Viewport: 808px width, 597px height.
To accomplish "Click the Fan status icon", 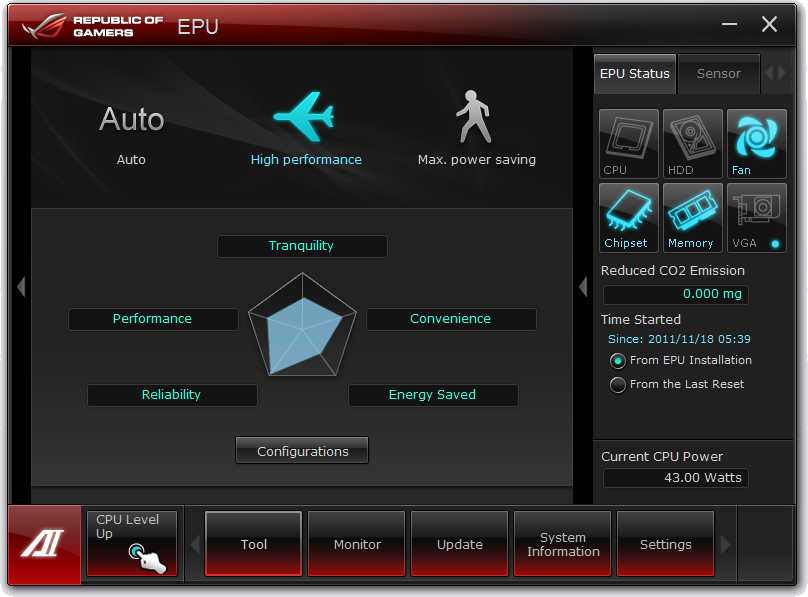I will [x=756, y=144].
